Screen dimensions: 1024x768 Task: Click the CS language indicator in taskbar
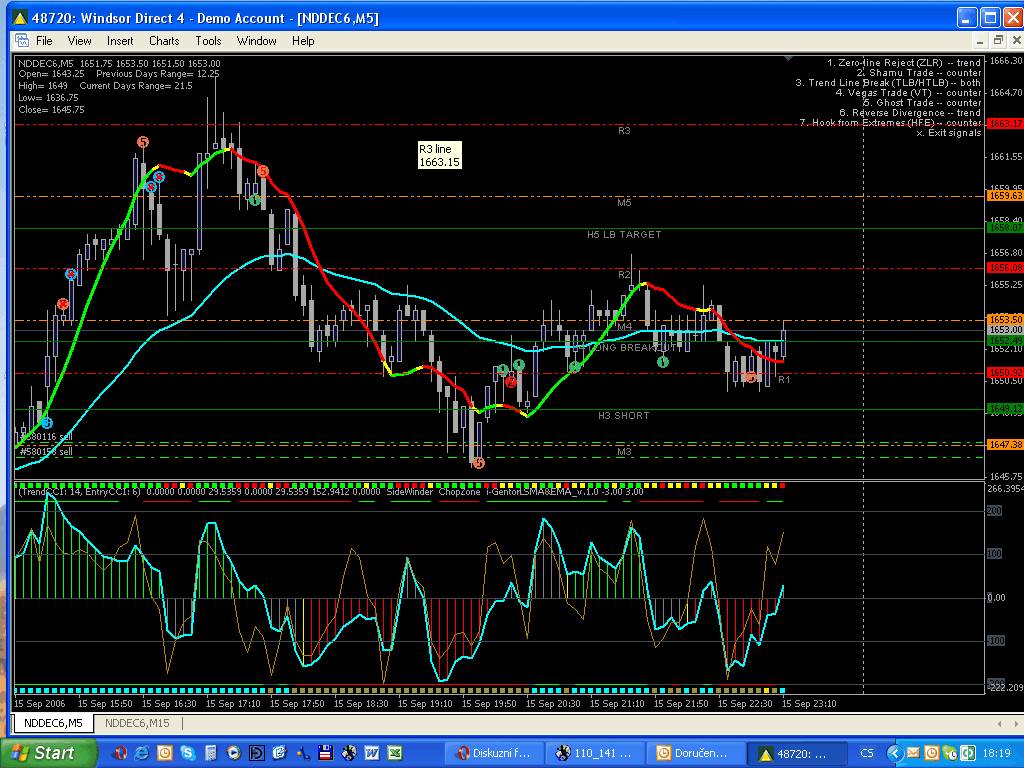[x=867, y=753]
